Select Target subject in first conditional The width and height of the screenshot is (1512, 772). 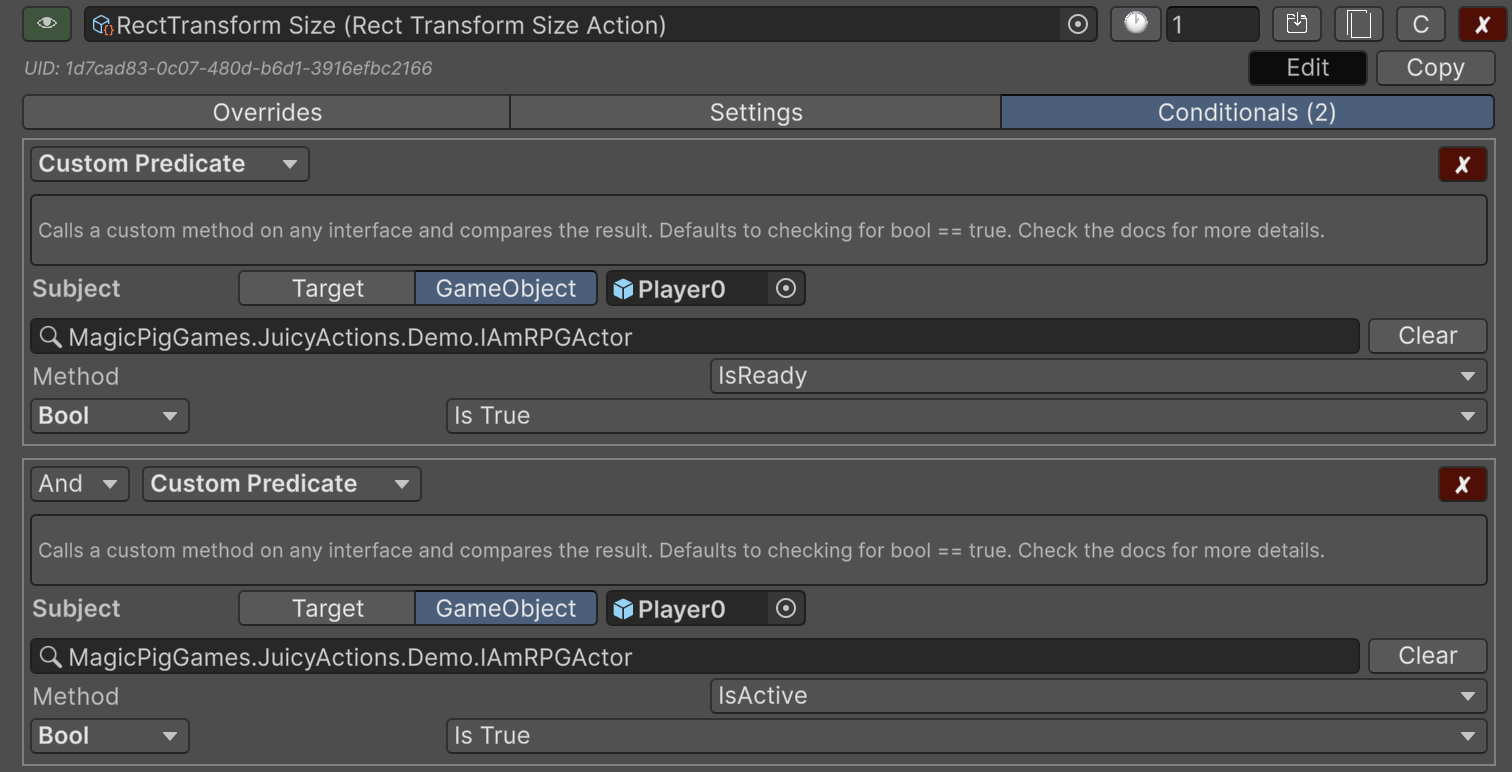click(x=327, y=289)
